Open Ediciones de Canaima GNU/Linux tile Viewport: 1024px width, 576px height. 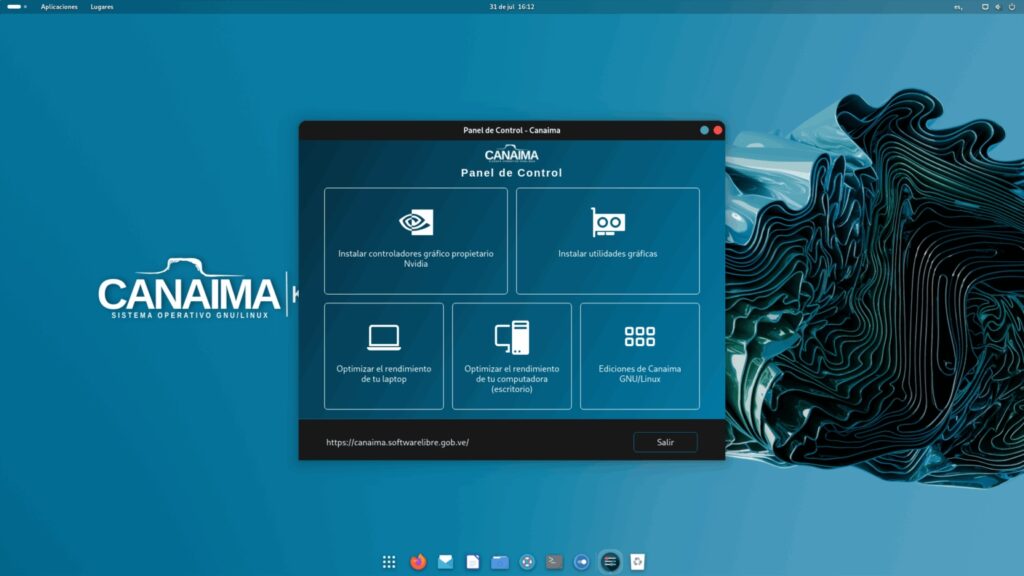639,356
